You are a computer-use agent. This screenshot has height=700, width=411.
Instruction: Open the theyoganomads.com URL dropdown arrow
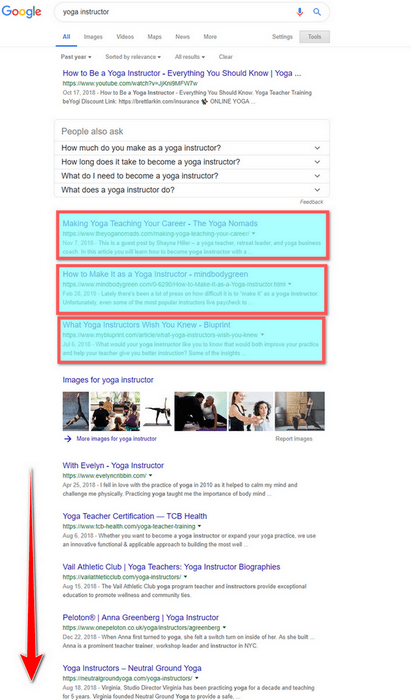[253, 233]
